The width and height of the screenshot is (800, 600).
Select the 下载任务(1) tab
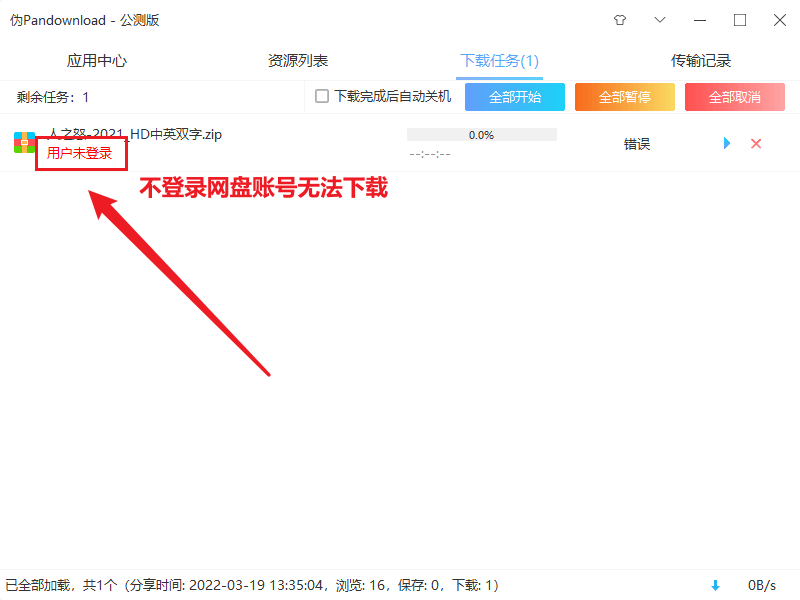(x=499, y=61)
